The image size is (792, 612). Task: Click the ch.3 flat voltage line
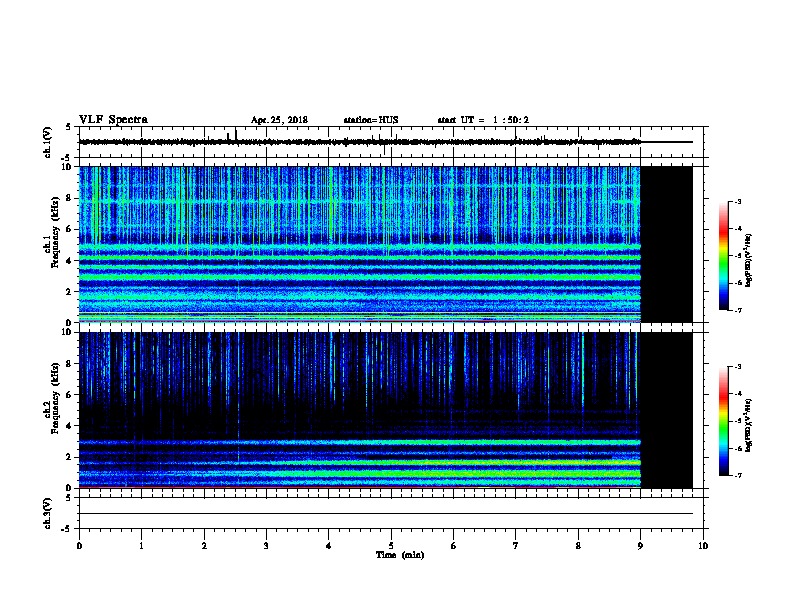tap(385, 514)
